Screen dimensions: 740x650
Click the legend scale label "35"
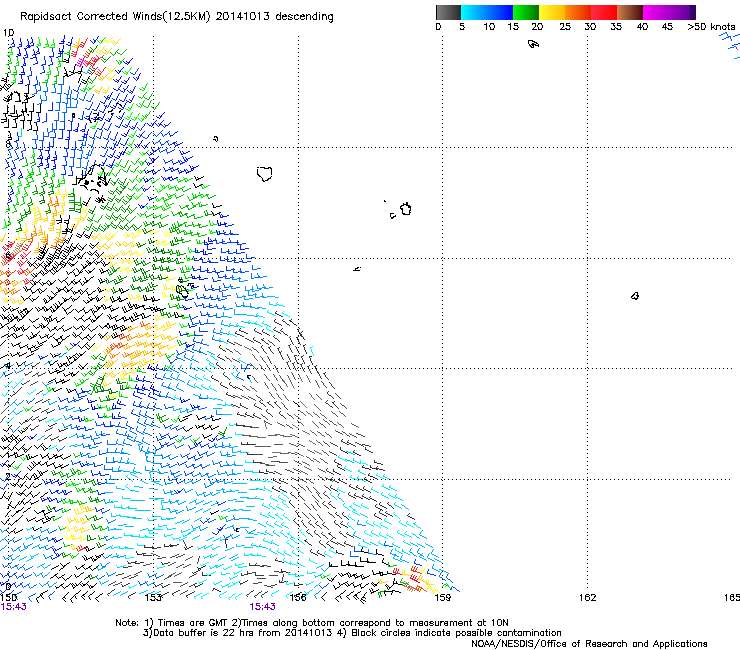[x=616, y=27]
